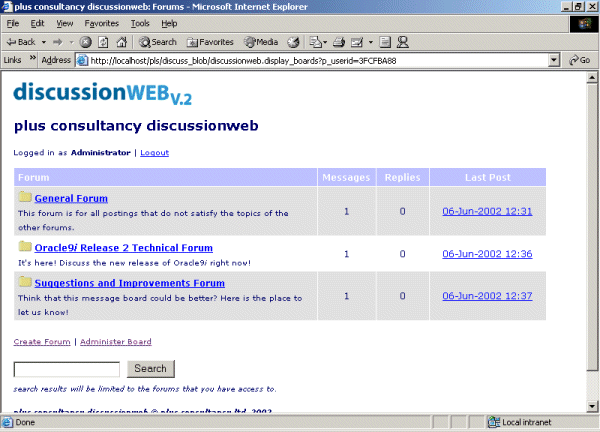The image size is (600, 432).
Task: Click the Suggestions forum folder icon
Action: click(25, 282)
